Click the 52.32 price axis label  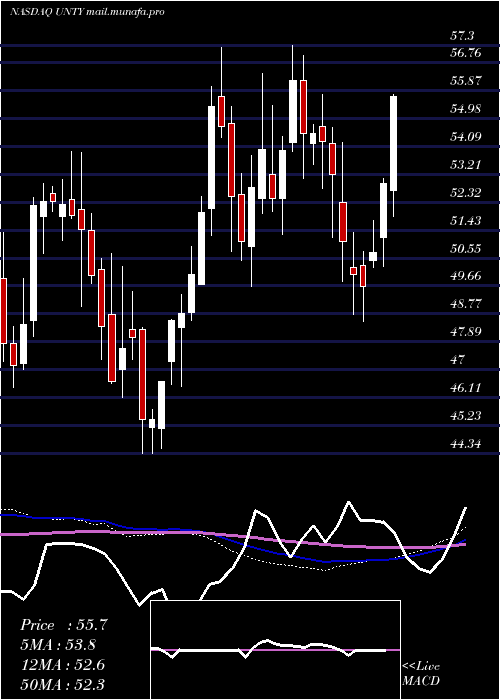tap(466, 192)
